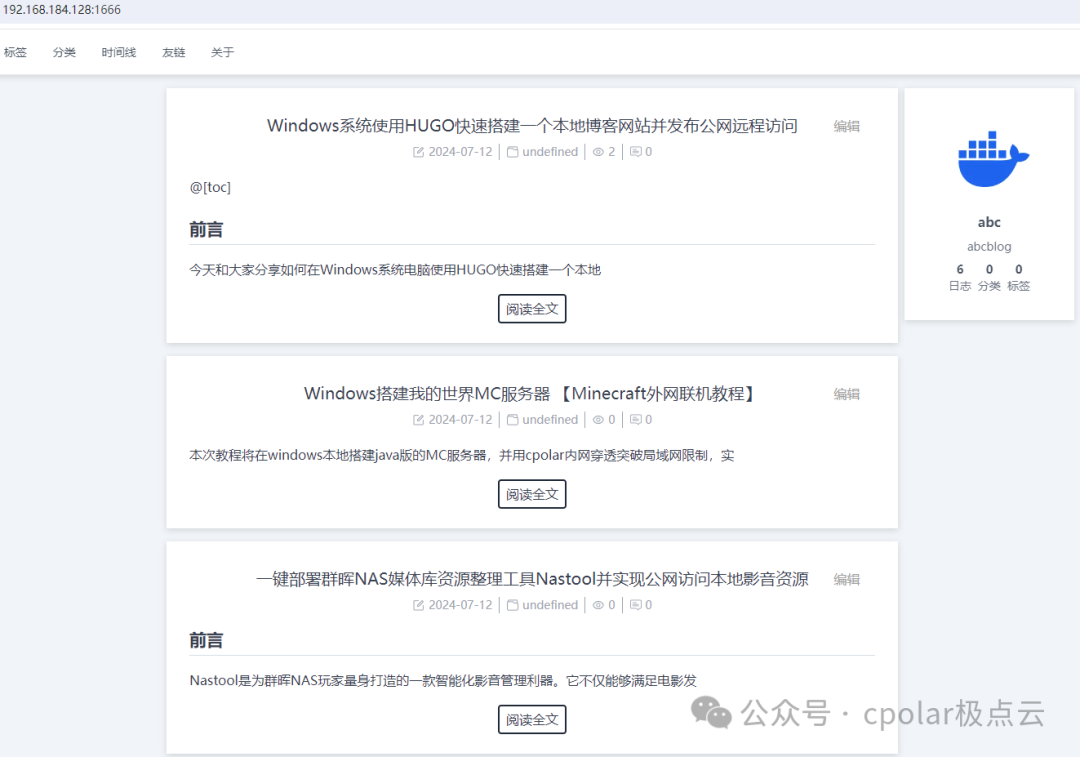Click the 日志 count in the profile sidebar
The image size is (1080, 757).
click(960, 277)
